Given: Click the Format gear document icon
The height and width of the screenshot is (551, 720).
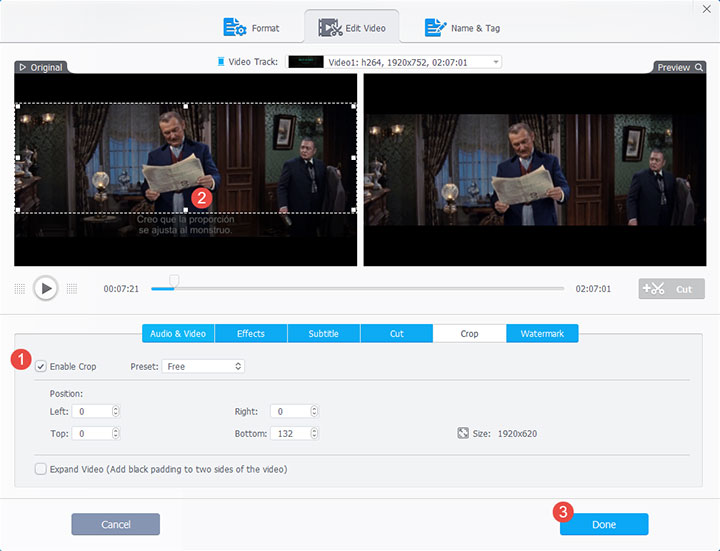Looking at the screenshot, I should (x=235, y=28).
